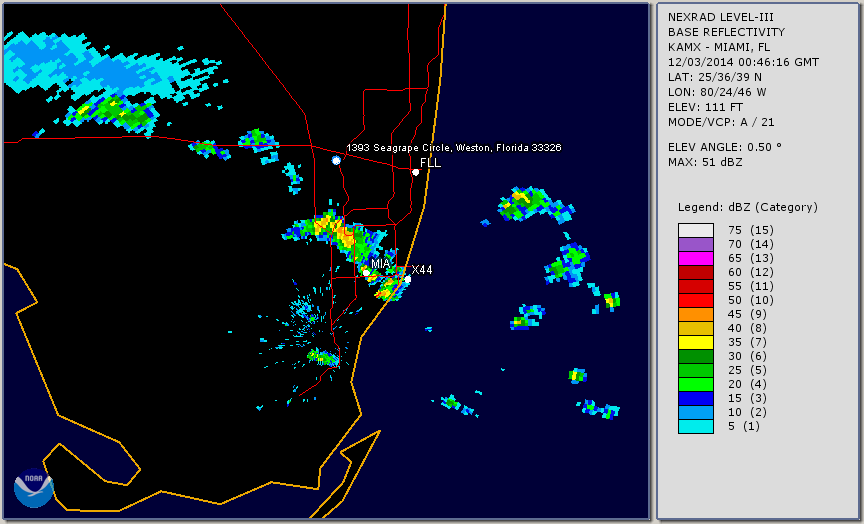Click the 45 dBZ orange legend swatch
The height and width of the screenshot is (524, 864).
pyautogui.click(x=696, y=314)
